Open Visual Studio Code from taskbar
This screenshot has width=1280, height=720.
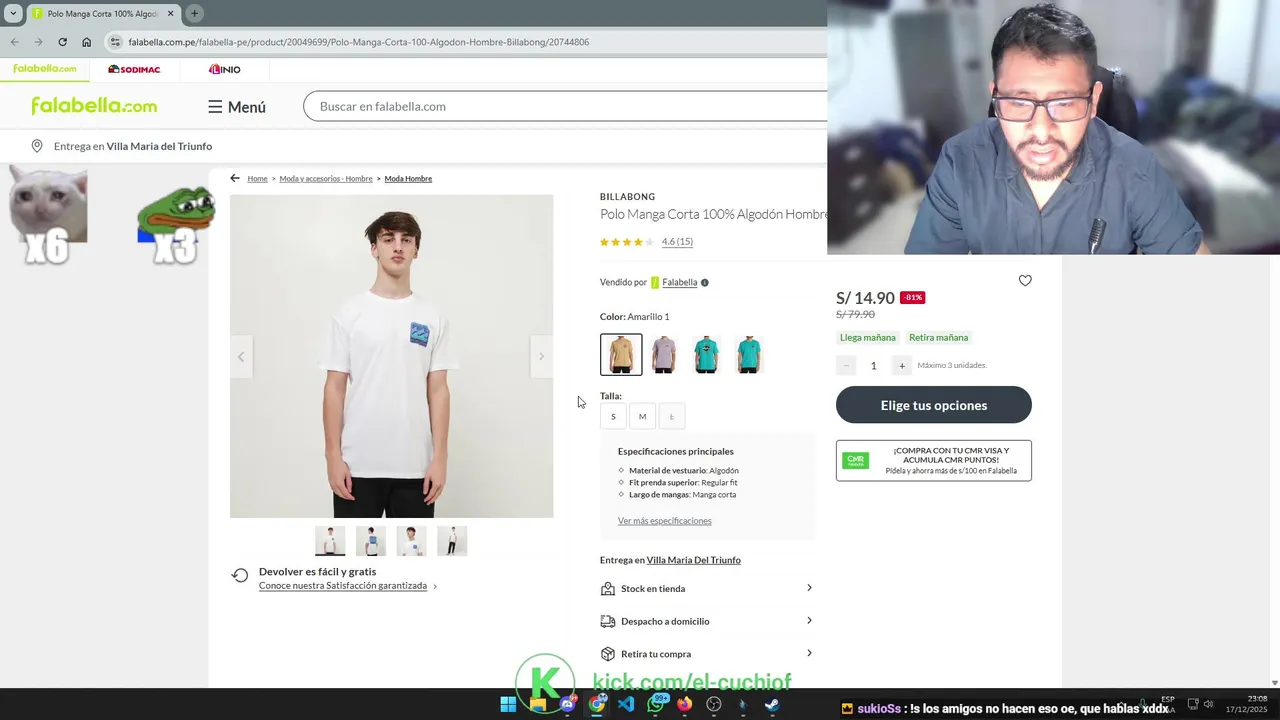point(626,704)
